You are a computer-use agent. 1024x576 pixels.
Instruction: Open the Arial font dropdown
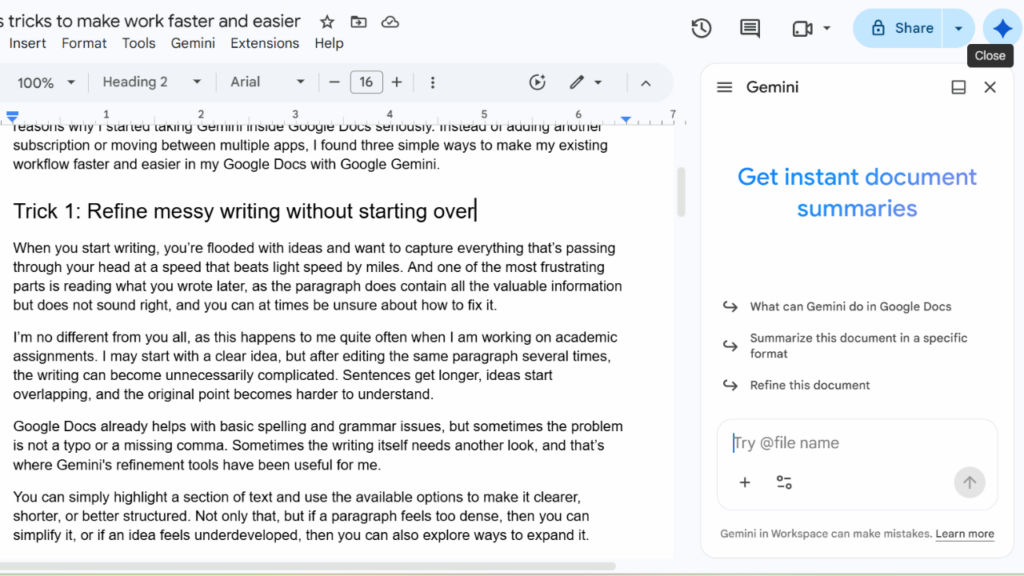(267, 82)
